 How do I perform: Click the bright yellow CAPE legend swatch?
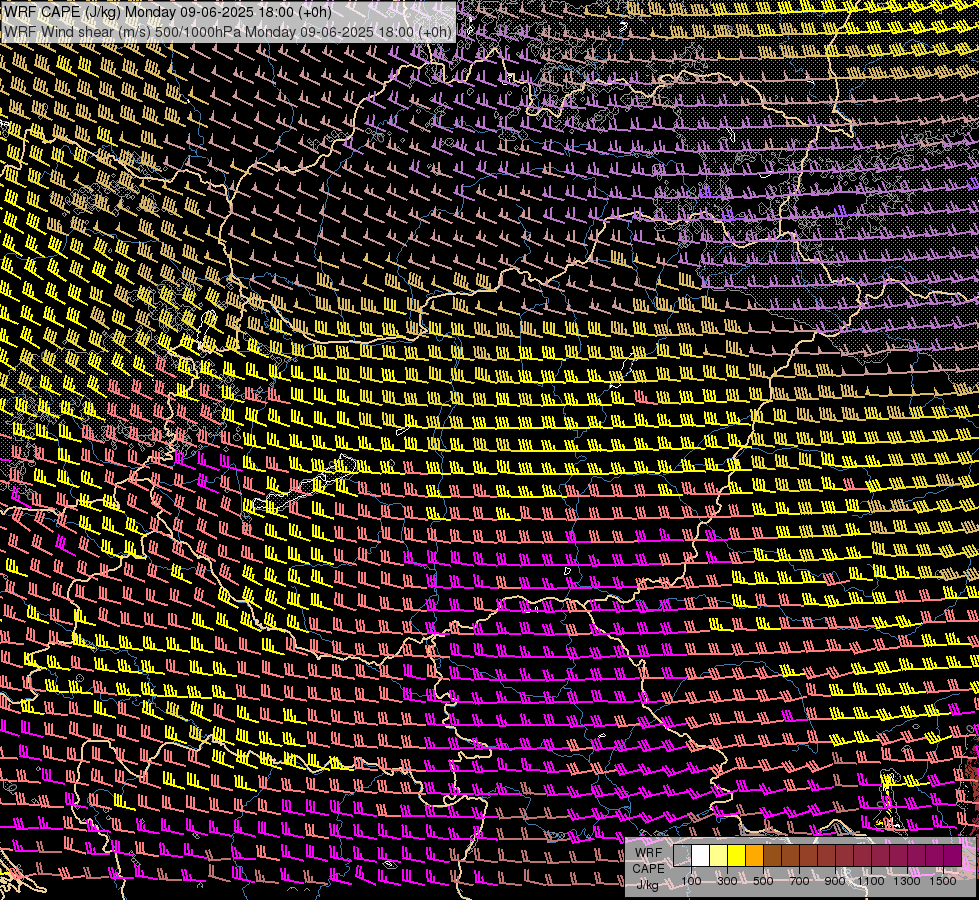(x=736, y=856)
